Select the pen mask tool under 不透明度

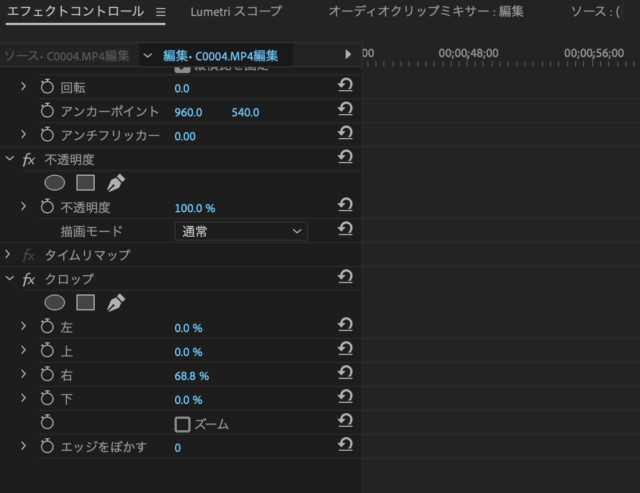116,183
